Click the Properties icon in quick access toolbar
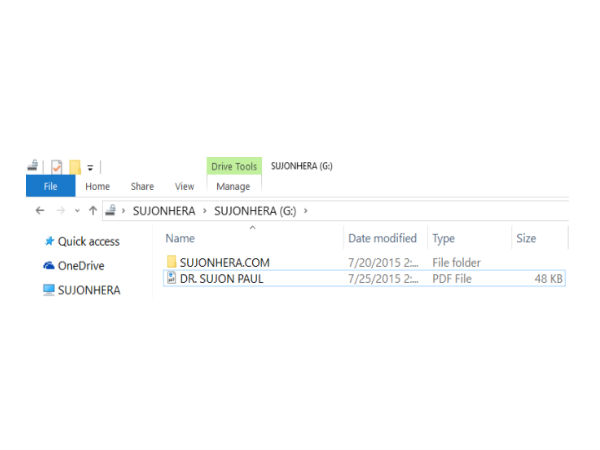This screenshot has width=600, height=450. click(57, 166)
